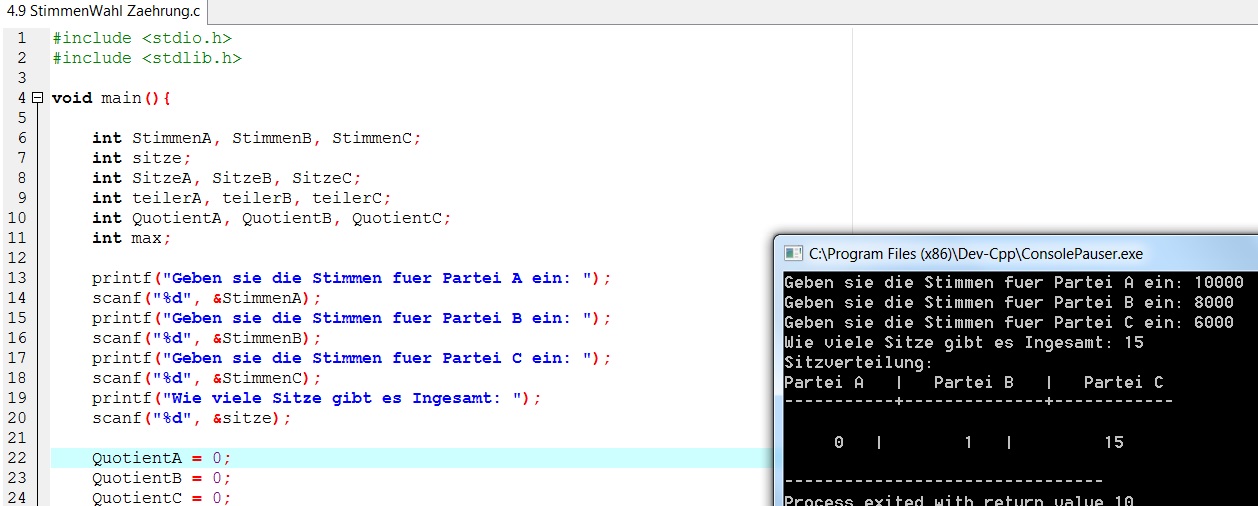This screenshot has height=506, width=1258.
Task: Click line number 12 in the gutter
Action: tap(16, 258)
